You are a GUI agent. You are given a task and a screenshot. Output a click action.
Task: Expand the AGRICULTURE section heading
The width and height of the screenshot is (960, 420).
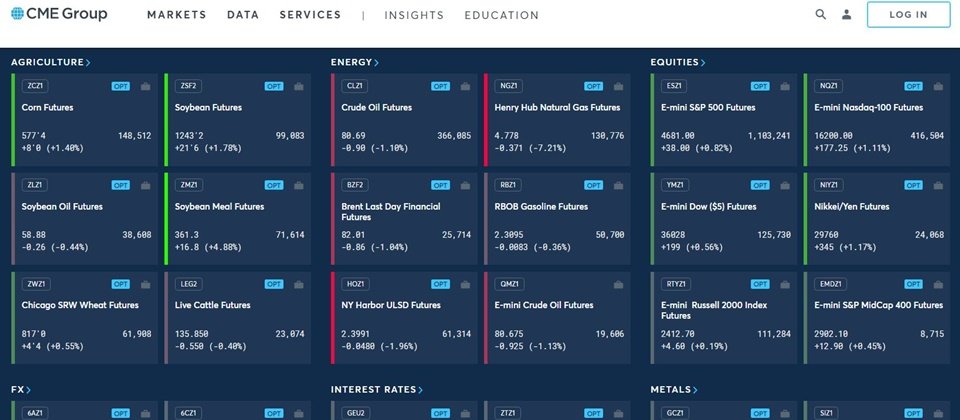(x=51, y=62)
